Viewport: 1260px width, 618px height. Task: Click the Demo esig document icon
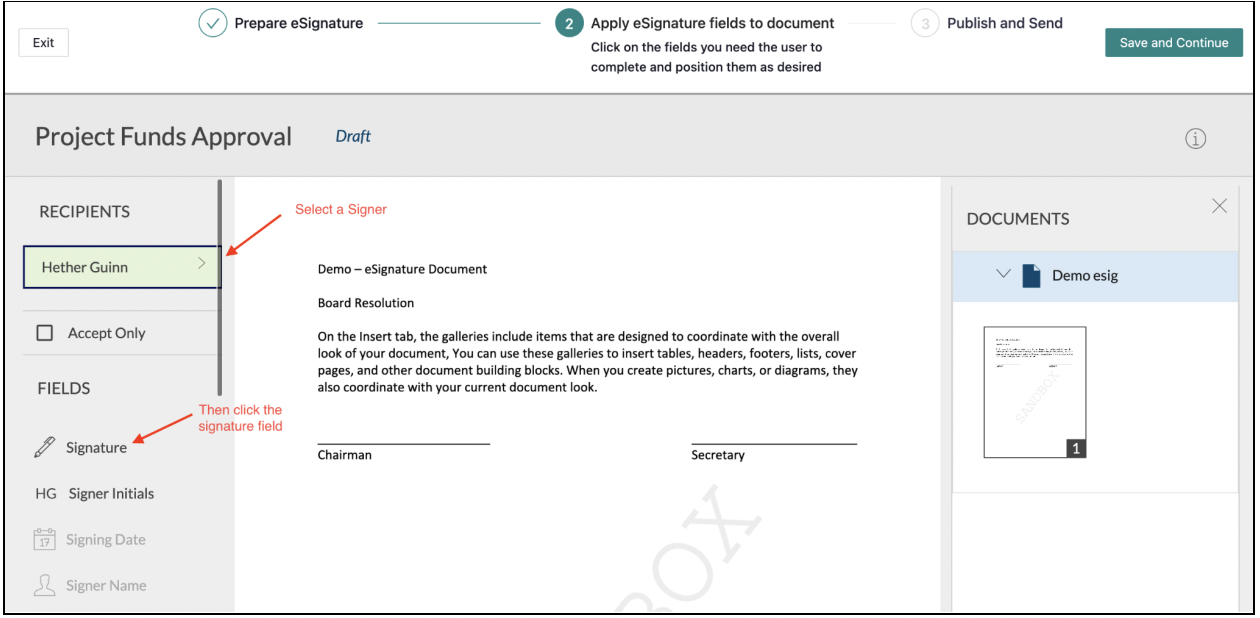pyautogui.click(x=1033, y=277)
